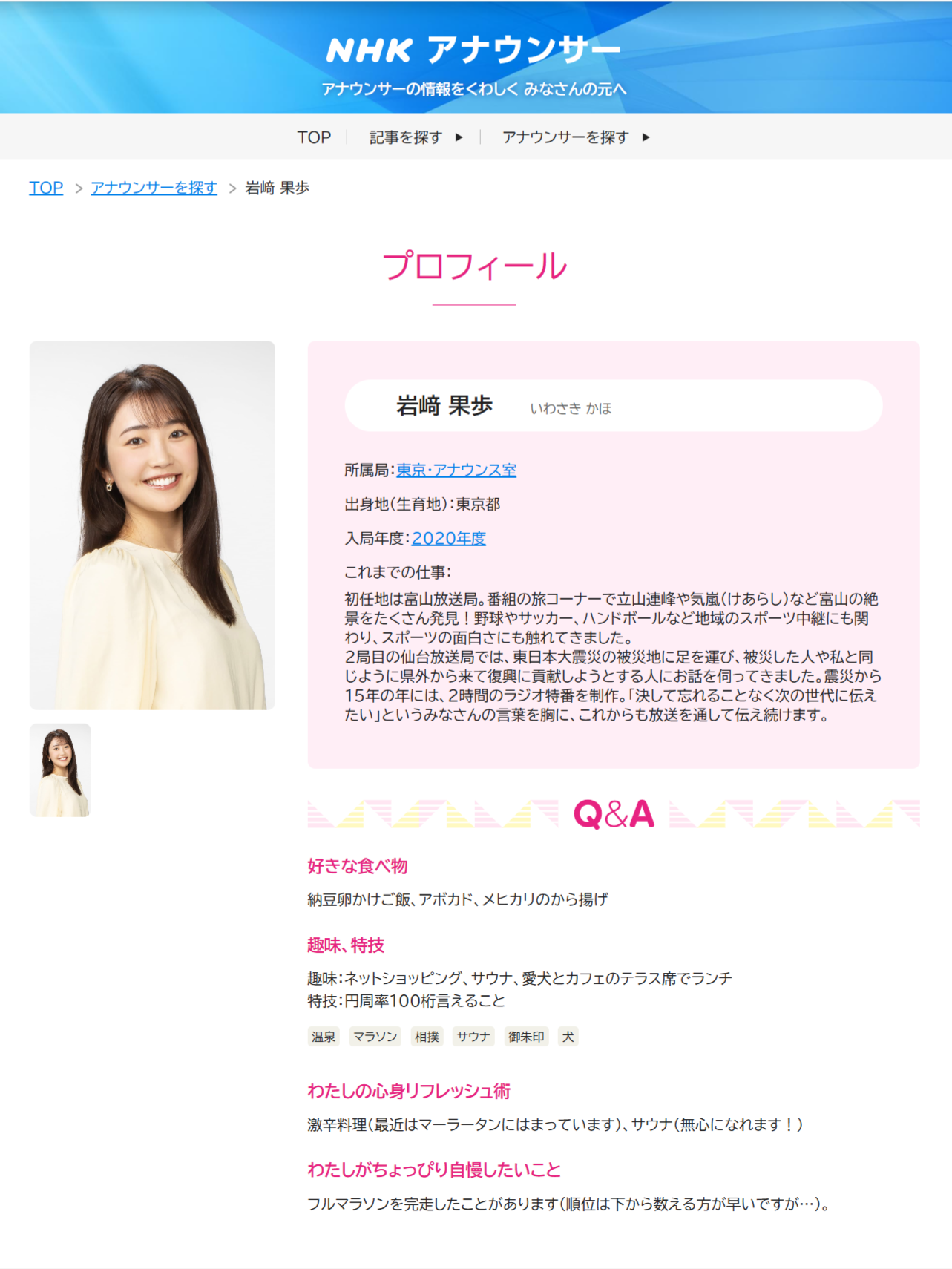Click the マラソン tag
This screenshot has height=1269, width=952.
[x=375, y=1037]
